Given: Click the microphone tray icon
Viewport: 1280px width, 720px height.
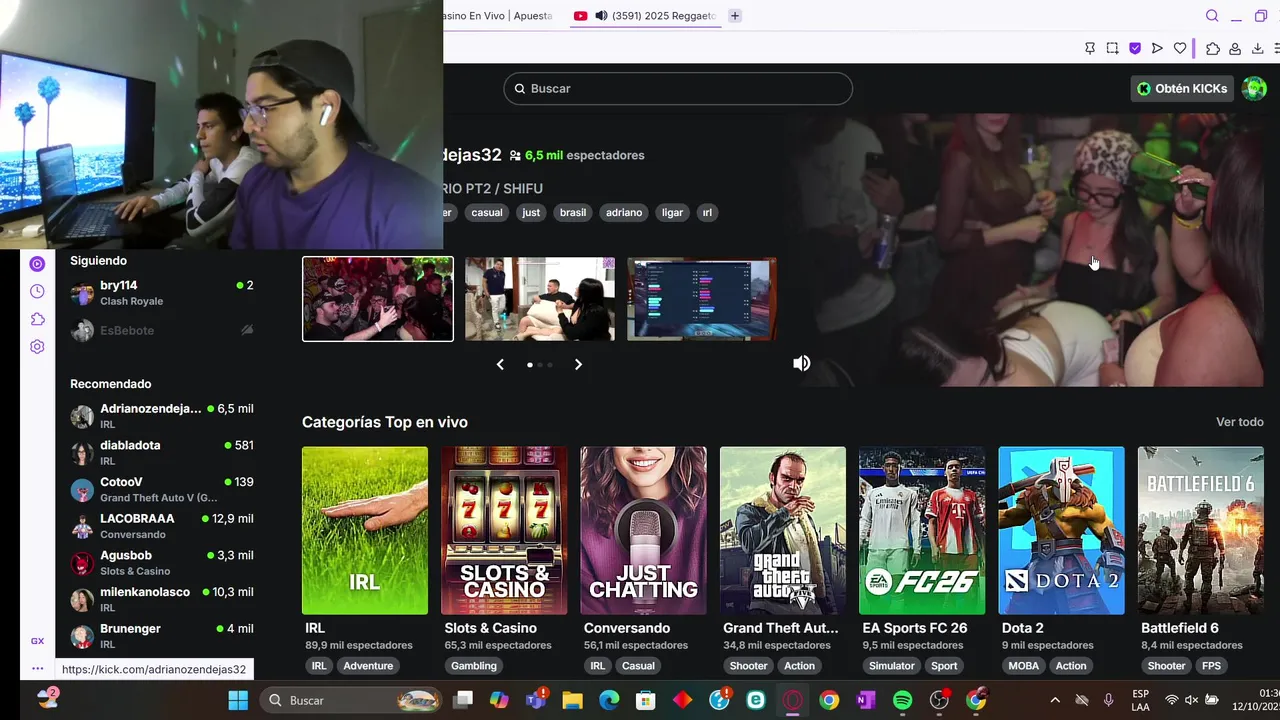Looking at the screenshot, I should (1108, 700).
